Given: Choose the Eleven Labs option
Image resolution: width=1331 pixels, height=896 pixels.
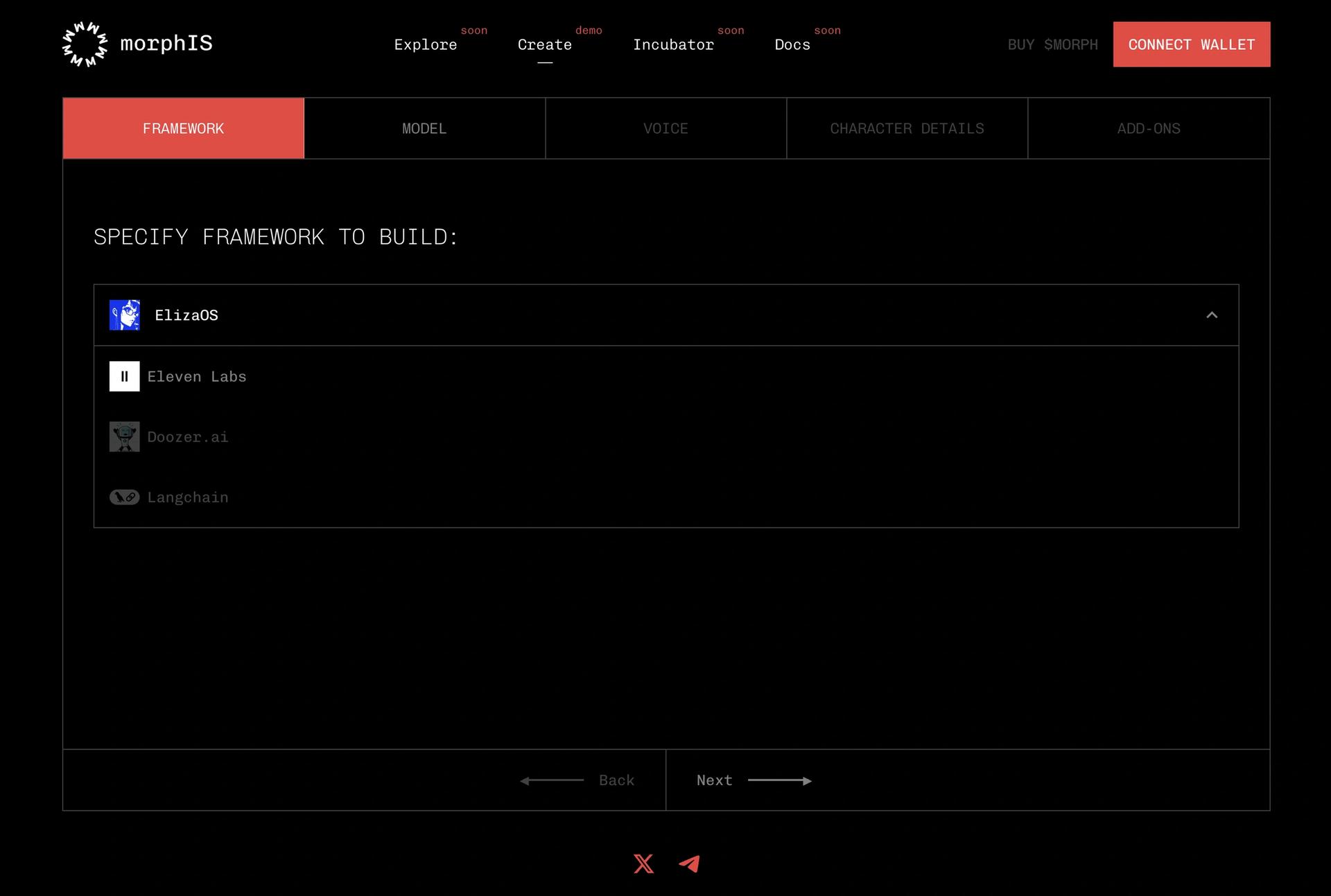Looking at the screenshot, I should [666, 376].
